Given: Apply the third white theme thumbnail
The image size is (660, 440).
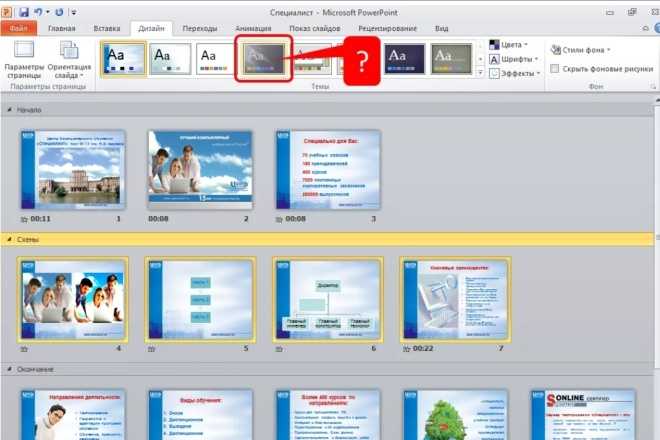Looking at the screenshot, I should (214, 59).
